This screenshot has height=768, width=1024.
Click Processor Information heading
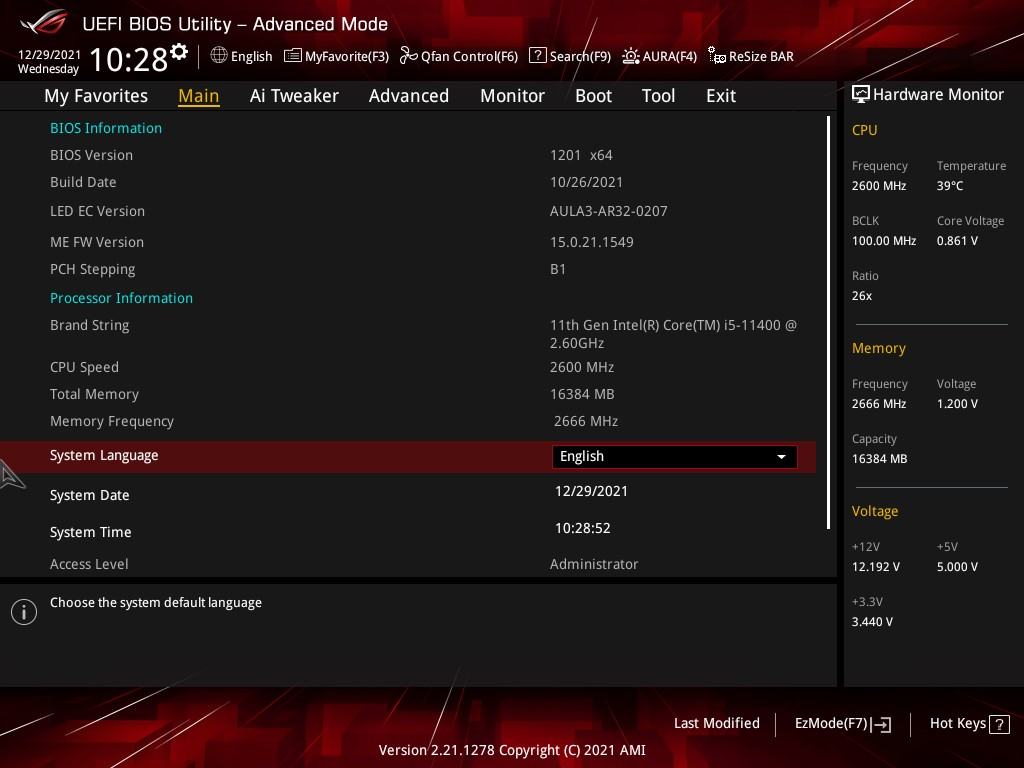coord(121,298)
